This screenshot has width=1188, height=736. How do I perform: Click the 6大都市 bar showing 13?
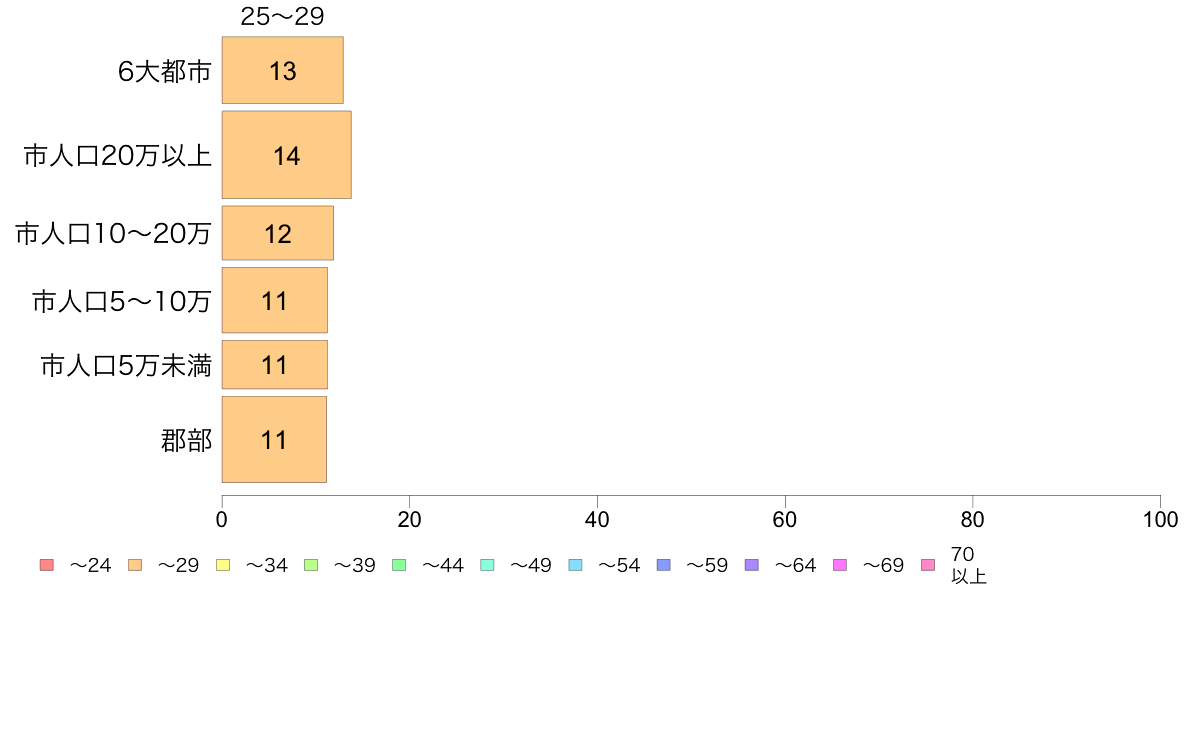(x=283, y=70)
